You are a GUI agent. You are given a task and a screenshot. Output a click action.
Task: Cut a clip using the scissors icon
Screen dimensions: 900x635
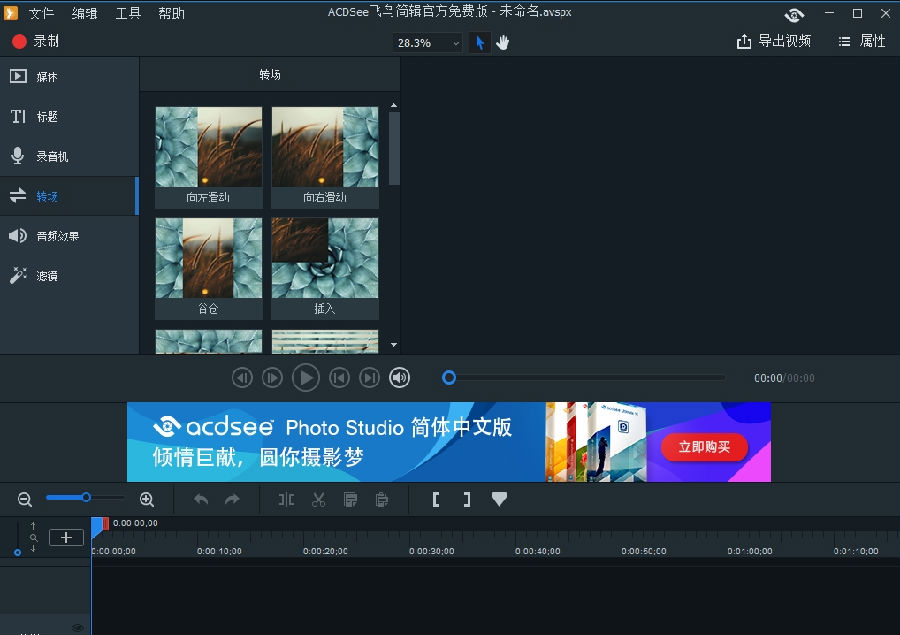click(318, 499)
